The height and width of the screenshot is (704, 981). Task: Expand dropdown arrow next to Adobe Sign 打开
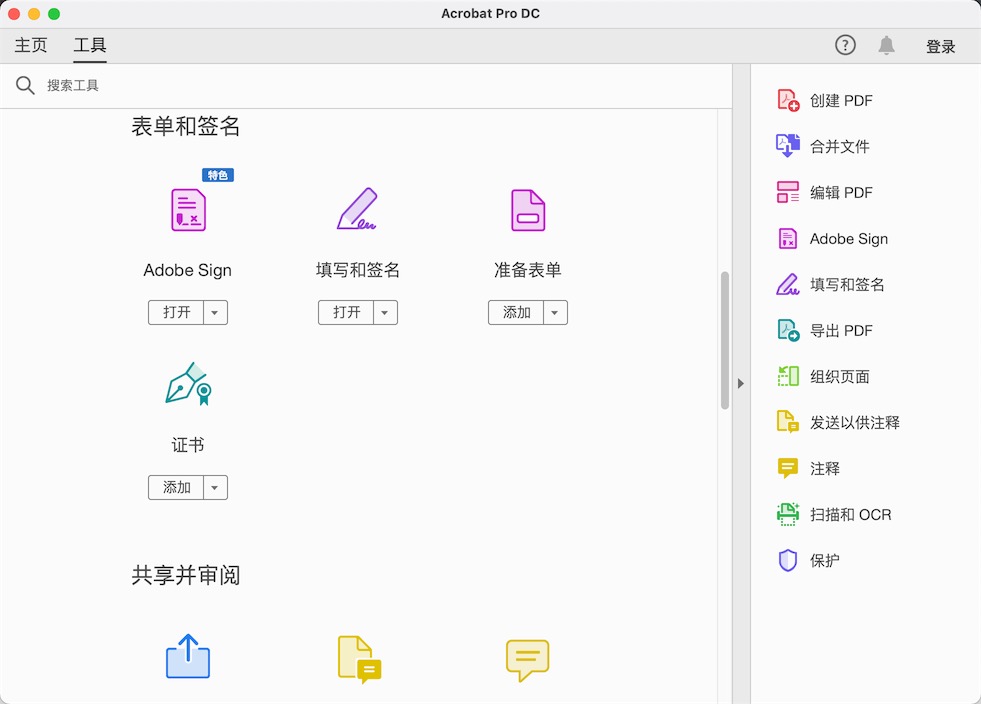[x=215, y=312]
